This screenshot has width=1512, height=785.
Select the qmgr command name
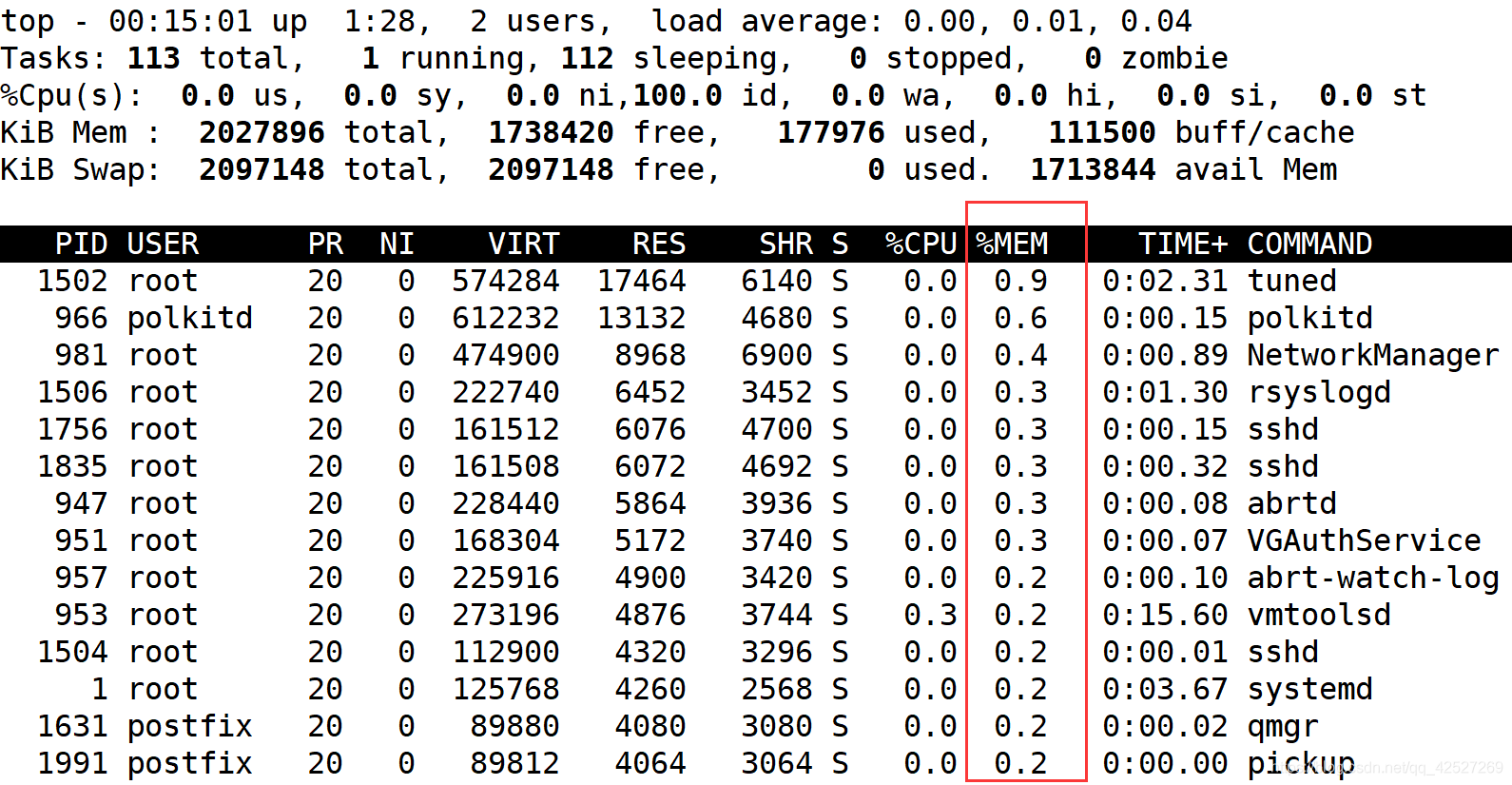pyautogui.click(x=1283, y=727)
